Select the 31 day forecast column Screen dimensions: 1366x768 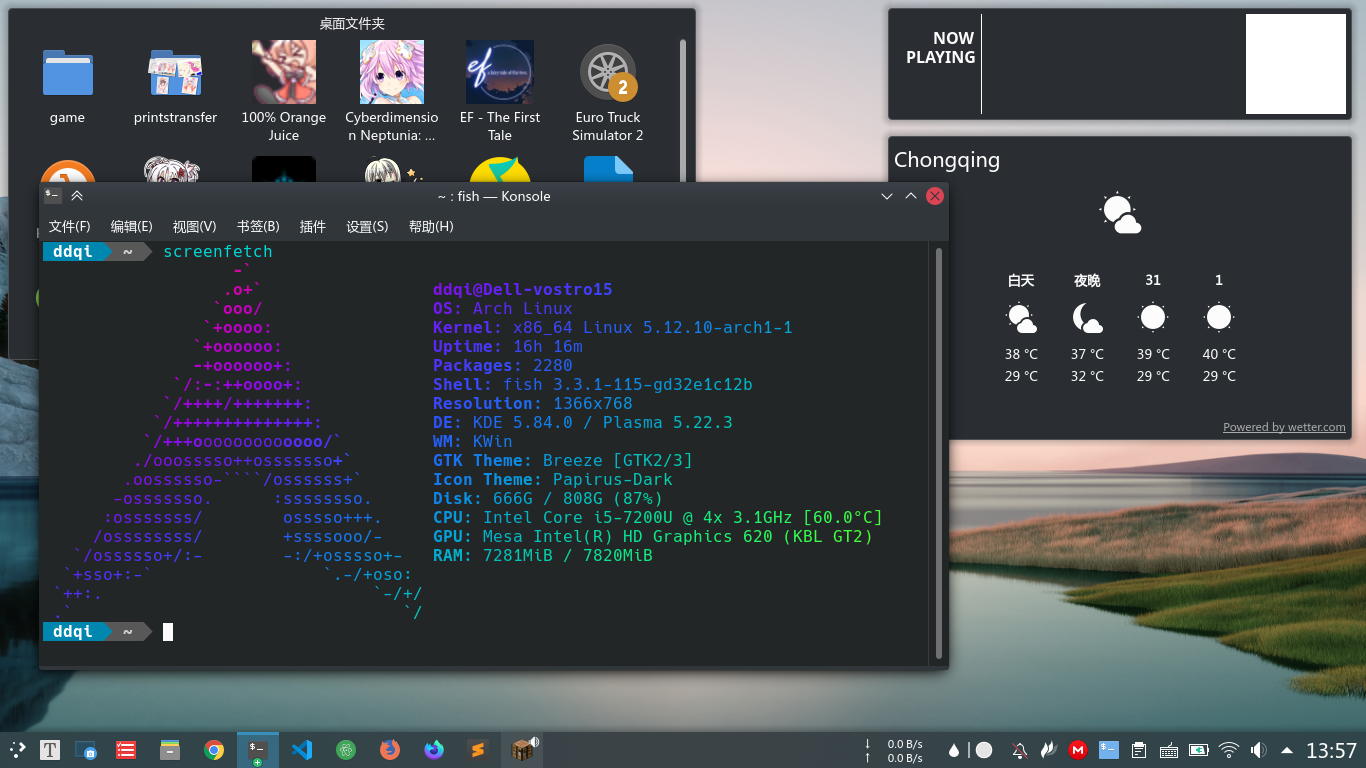(1153, 328)
